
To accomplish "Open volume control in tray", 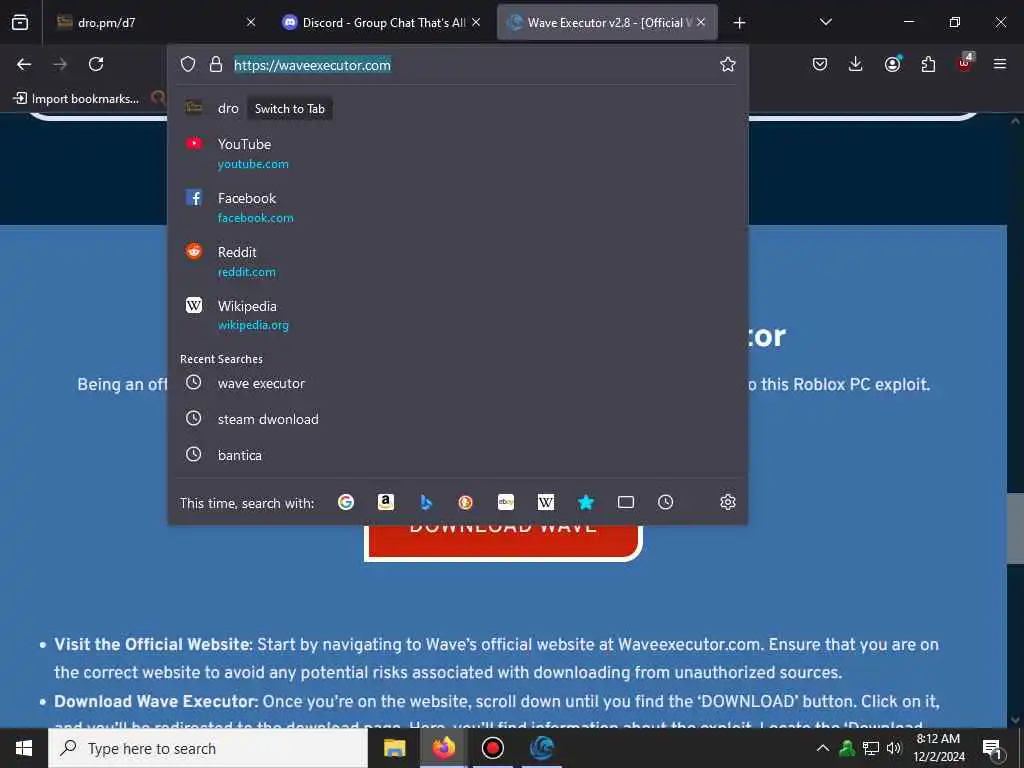I will coord(894,748).
